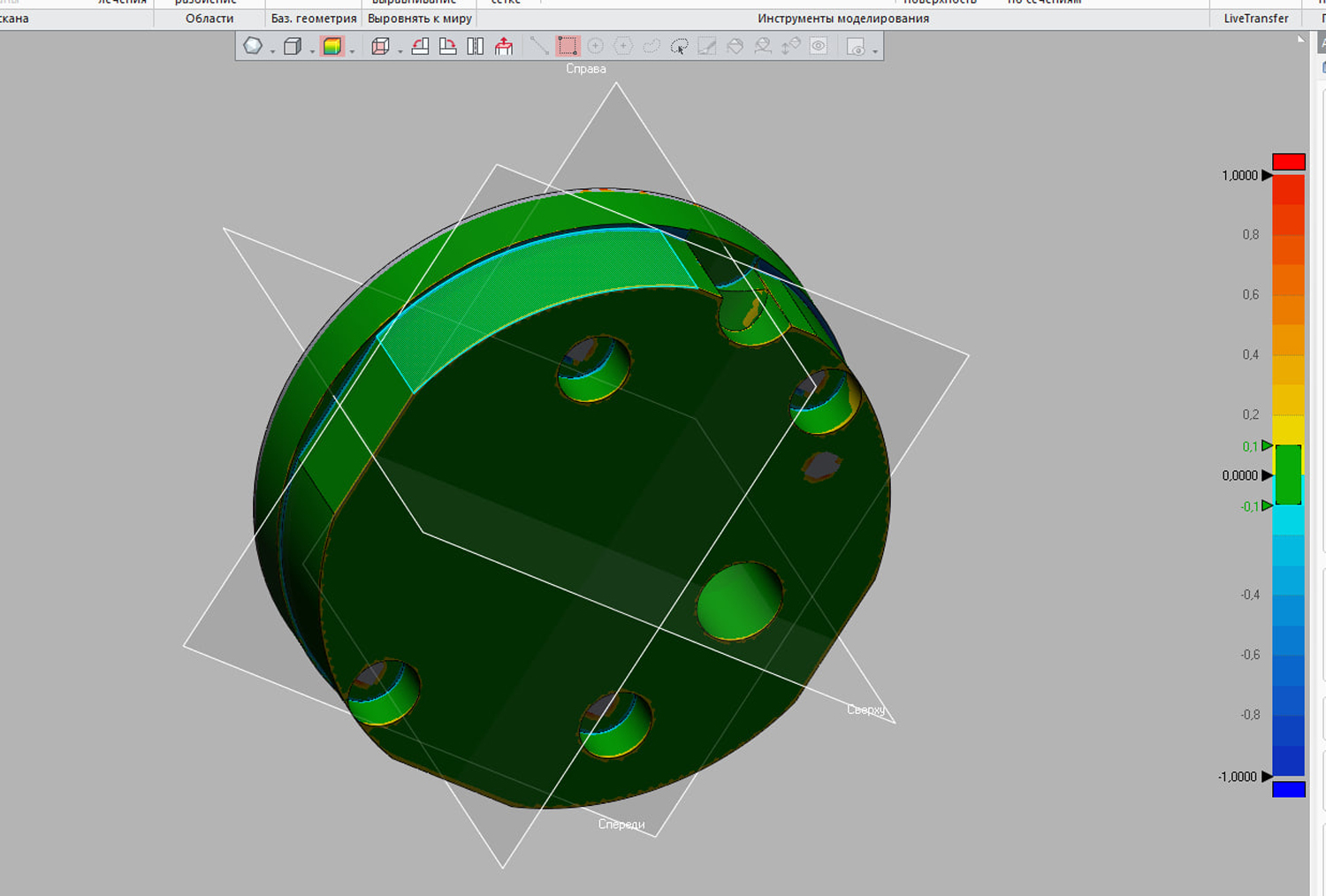Click the green tolerance band on scale
Viewport: 1326px width, 896px height.
tap(1289, 475)
